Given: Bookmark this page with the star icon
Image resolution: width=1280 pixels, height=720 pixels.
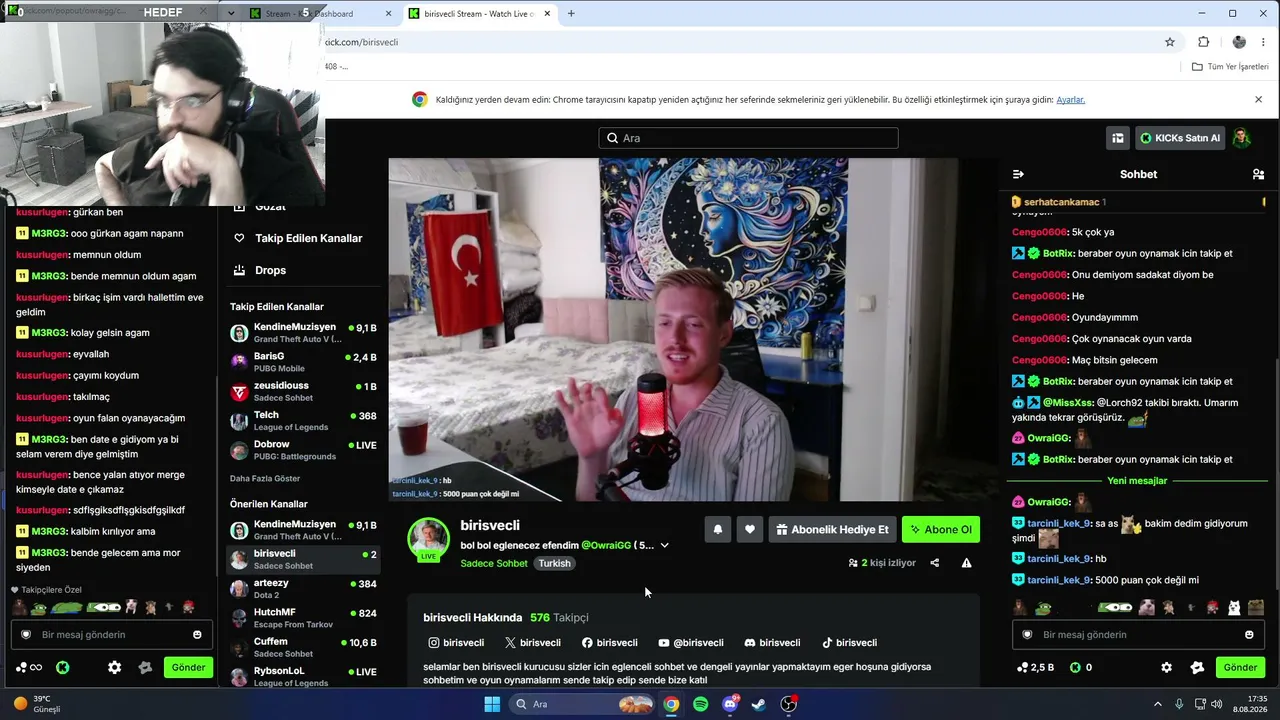Looking at the screenshot, I should click(x=1170, y=42).
